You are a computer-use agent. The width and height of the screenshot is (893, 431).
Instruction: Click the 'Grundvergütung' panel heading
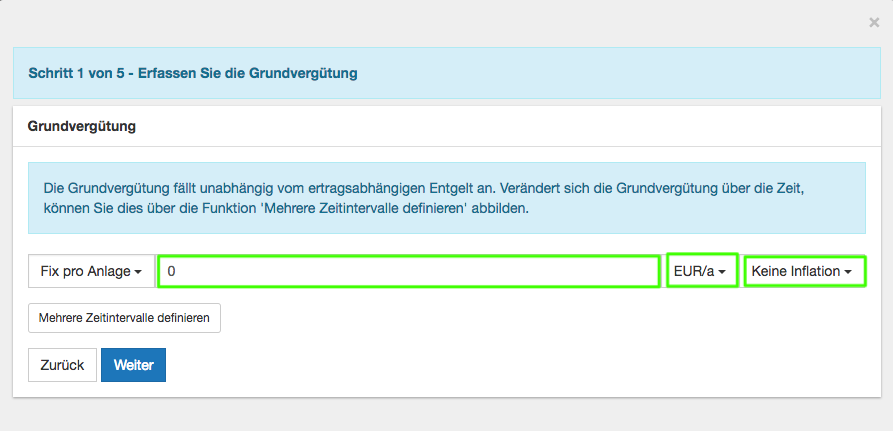[82, 127]
